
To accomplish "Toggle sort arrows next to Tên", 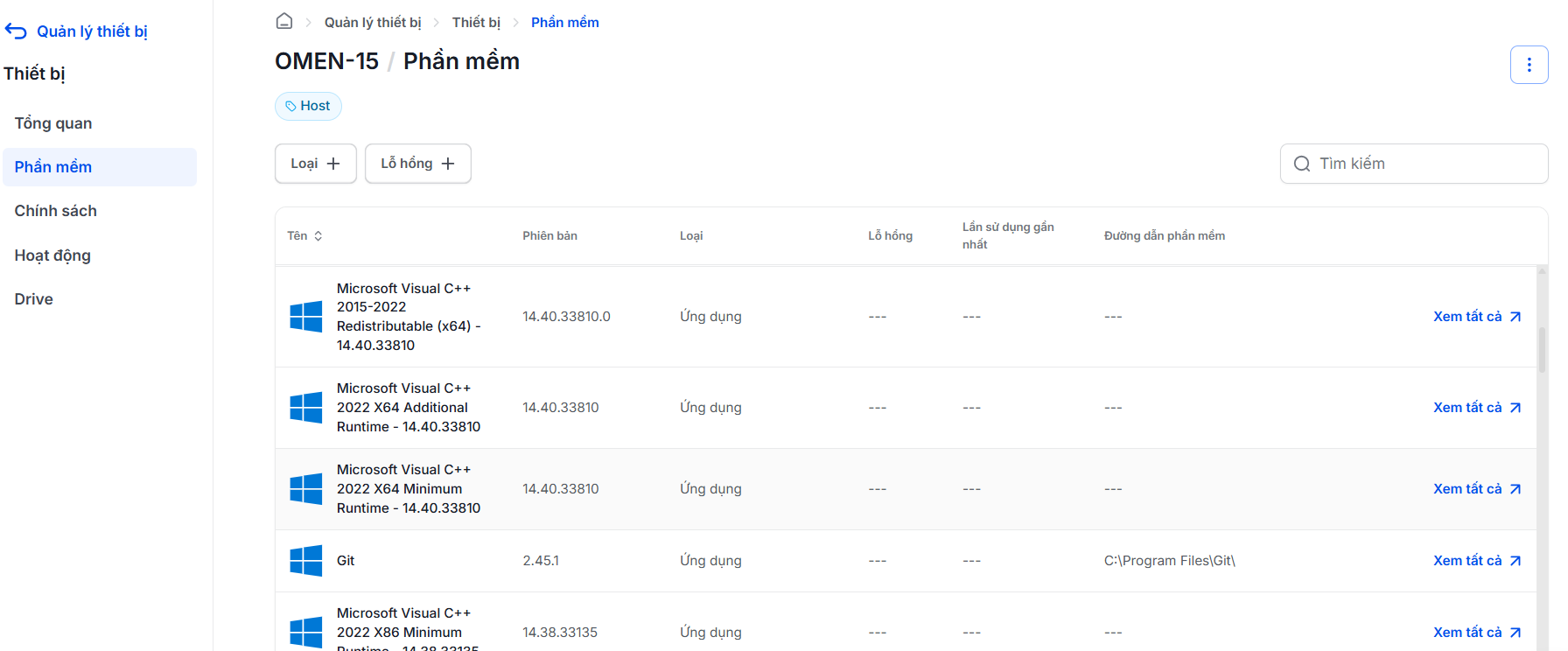I will [318, 236].
